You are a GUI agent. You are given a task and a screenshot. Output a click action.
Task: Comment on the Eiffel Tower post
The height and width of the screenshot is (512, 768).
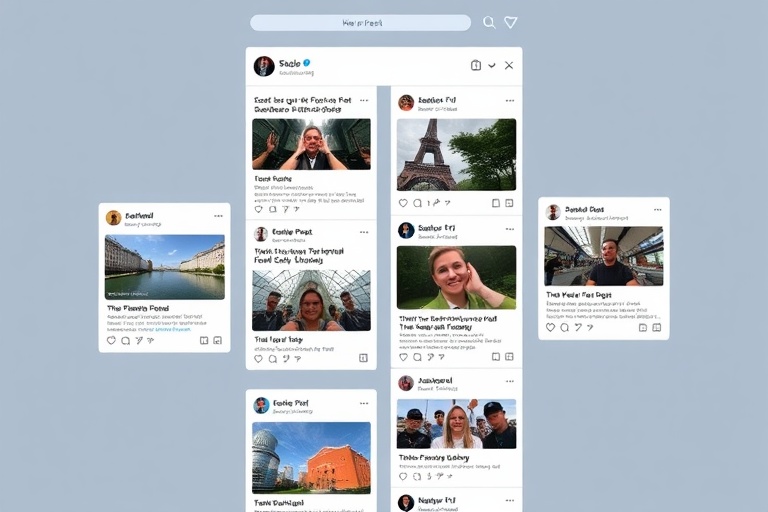coord(419,203)
